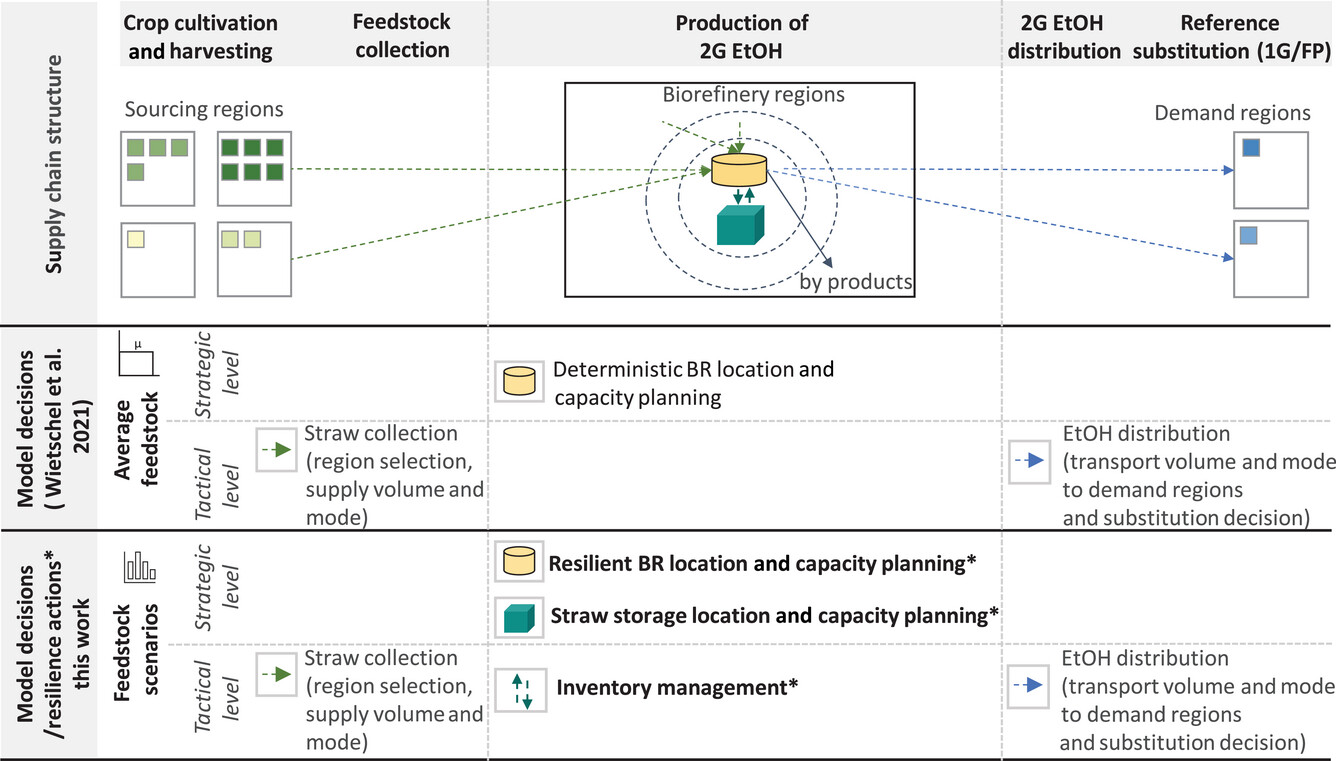Click the bar-chart icon above Feedstock scenarios

pyautogui.click(x=139, y=566)
